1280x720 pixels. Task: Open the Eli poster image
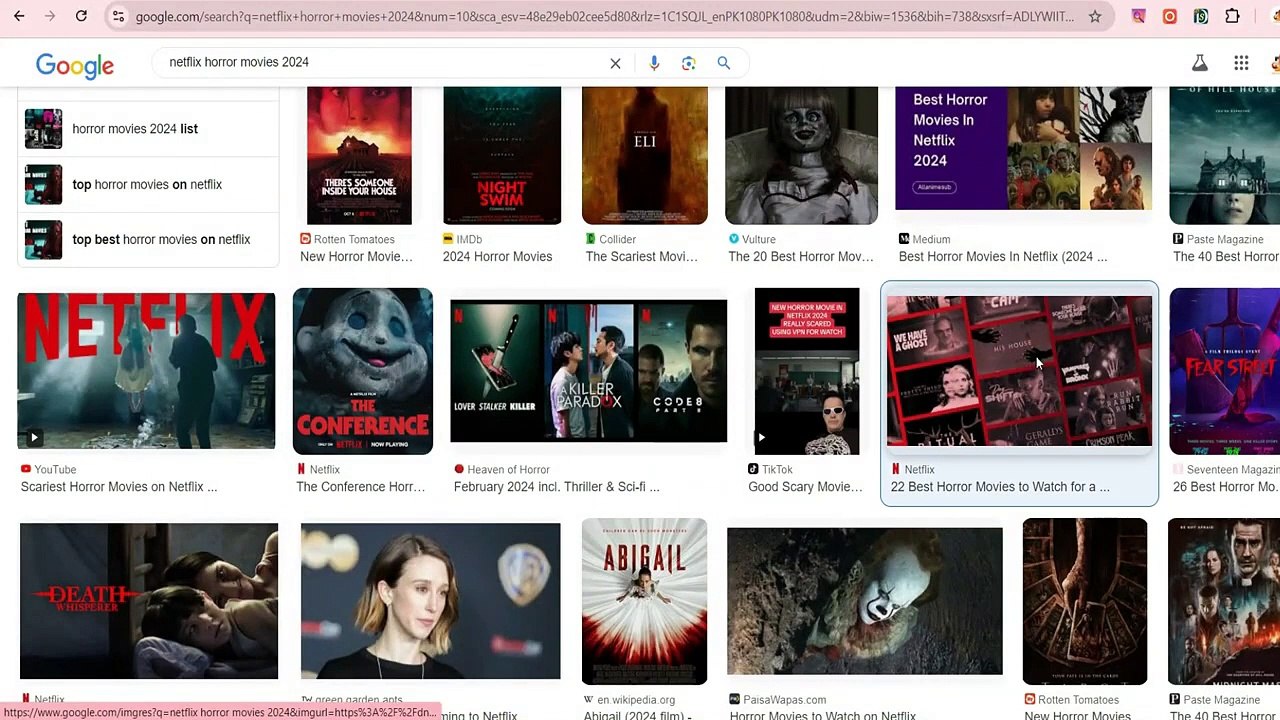click(645, 155)
